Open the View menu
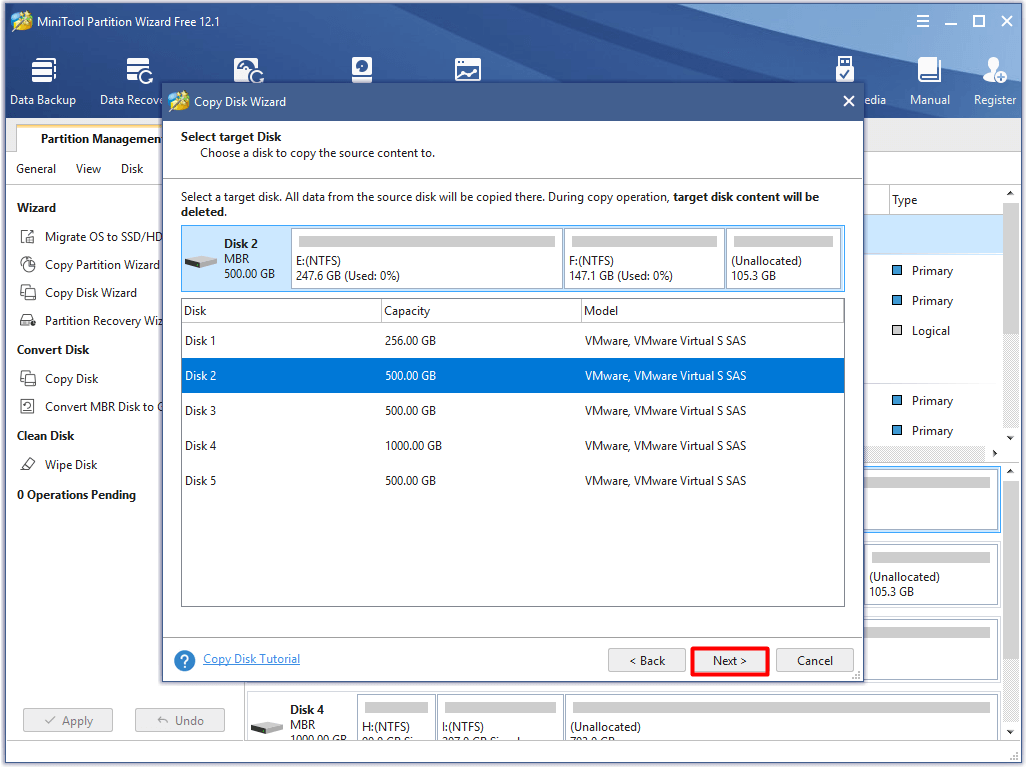The height and width of the screenshot is (767, 1026). [88, 169]
